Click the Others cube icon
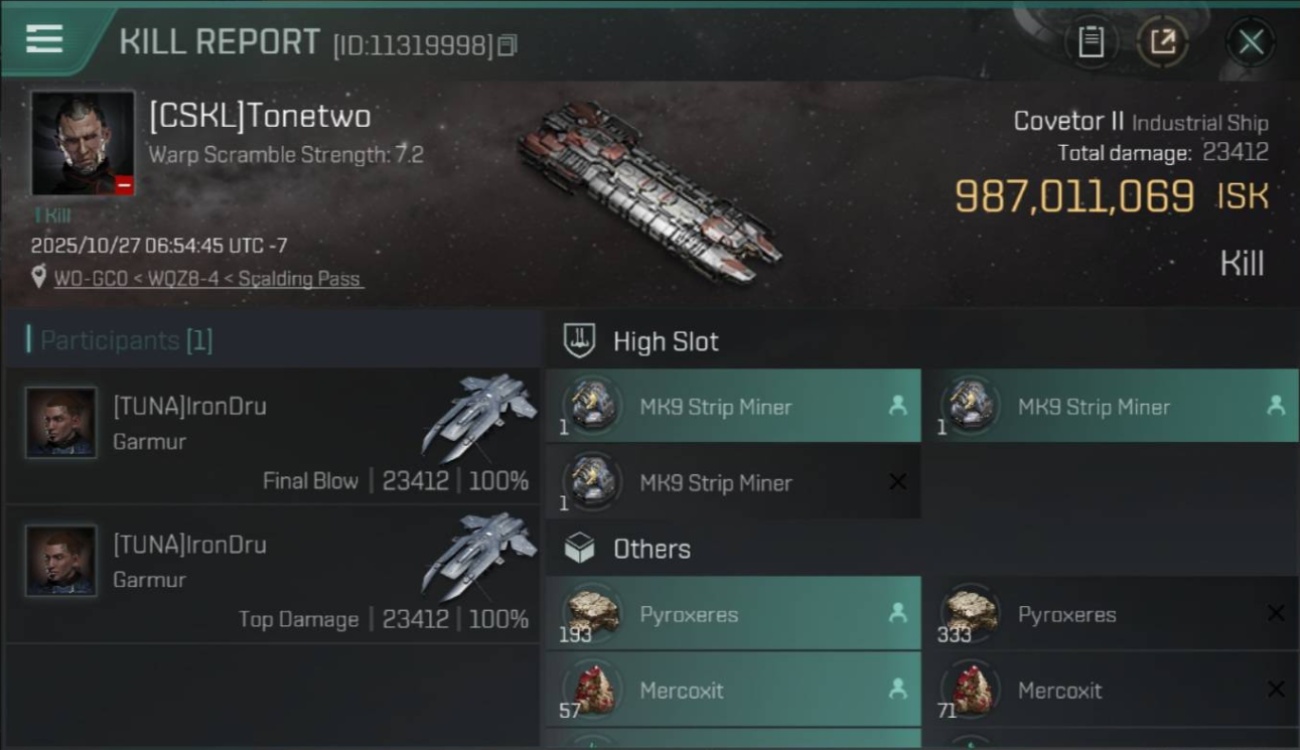Viewport: 1300px width, 750px height. pyautogui.click(x=580, y=548)
